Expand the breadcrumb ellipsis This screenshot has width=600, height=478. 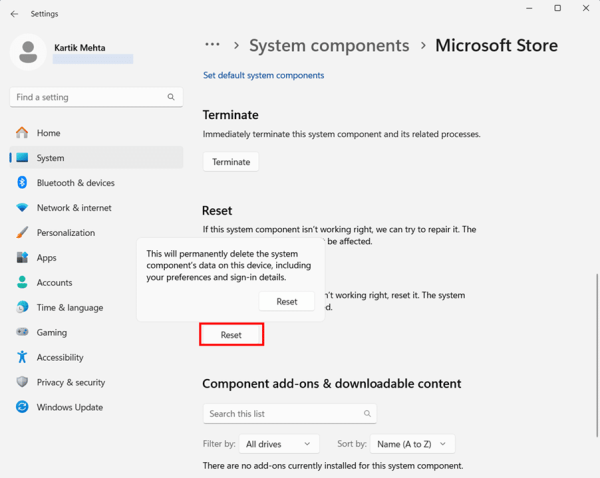point(212,45)
